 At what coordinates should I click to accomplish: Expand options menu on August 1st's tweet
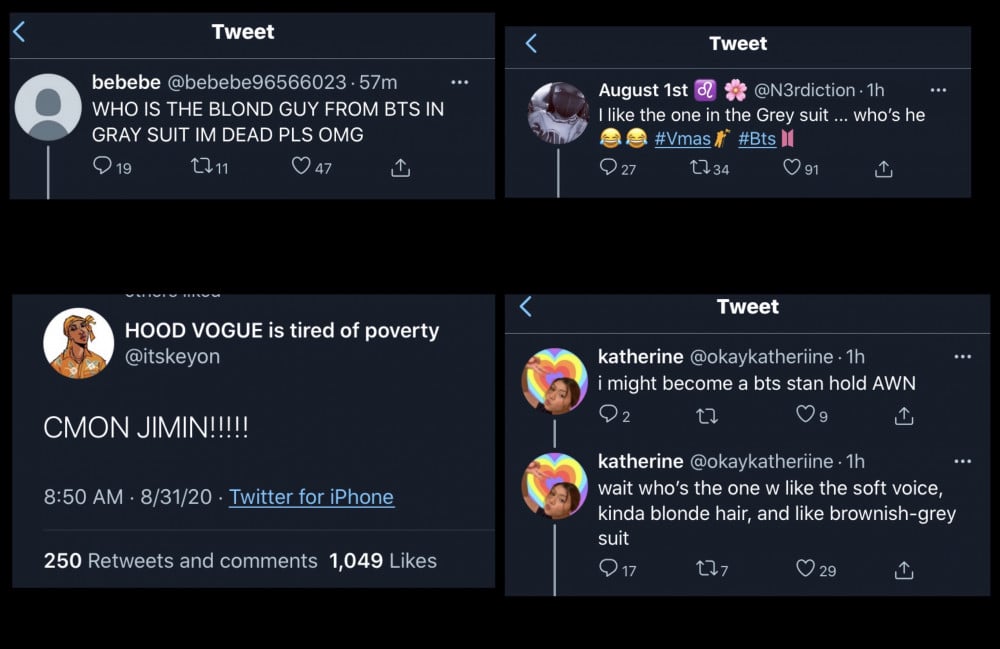(938, 90)
